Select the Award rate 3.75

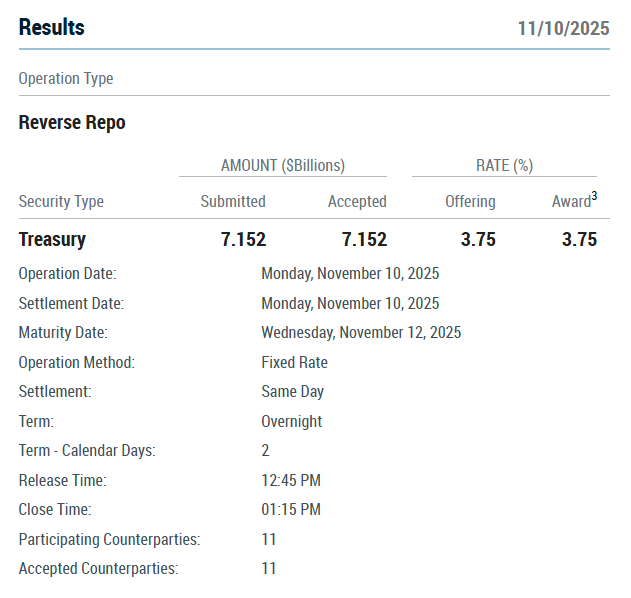[x=579, y=239]
